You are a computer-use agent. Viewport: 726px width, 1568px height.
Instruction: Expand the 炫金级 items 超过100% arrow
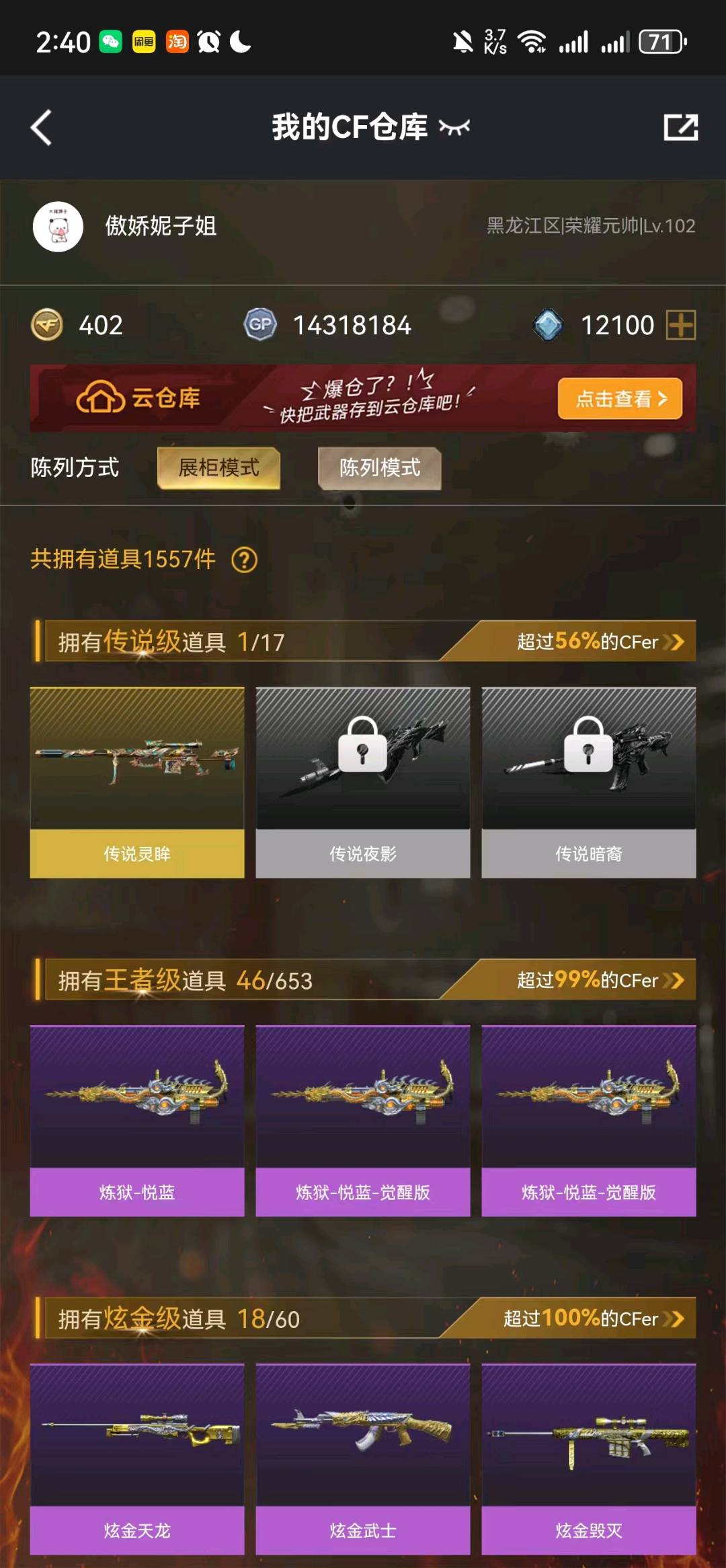coord(674,1318)
